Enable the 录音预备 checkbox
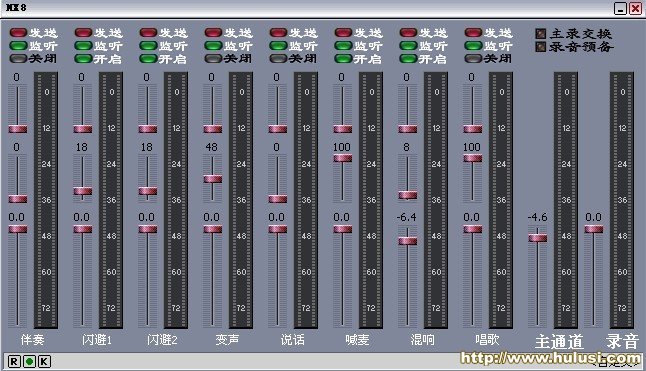 (541, 47)
